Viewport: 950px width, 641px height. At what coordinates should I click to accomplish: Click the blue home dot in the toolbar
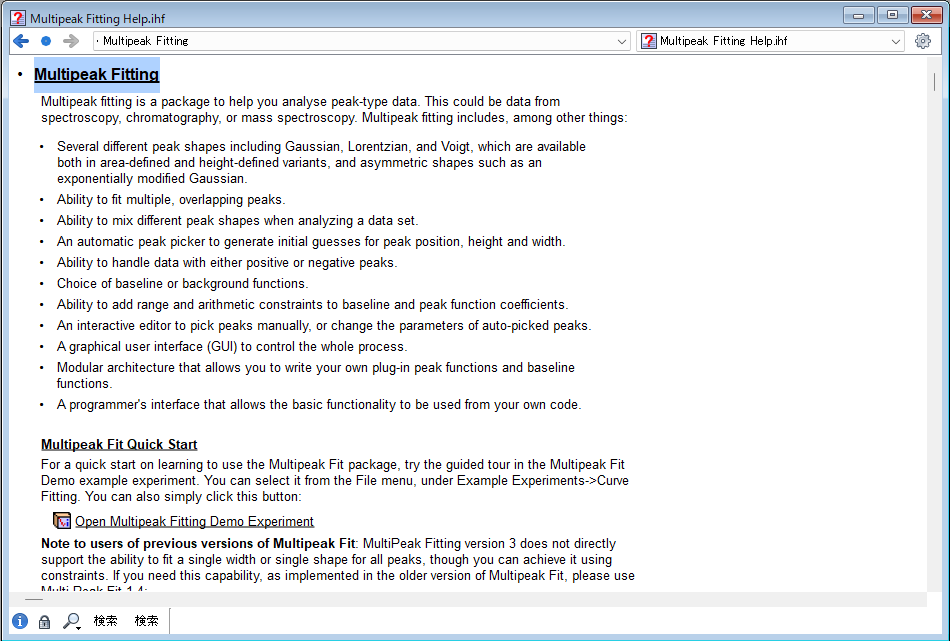(x=46, y=41)
